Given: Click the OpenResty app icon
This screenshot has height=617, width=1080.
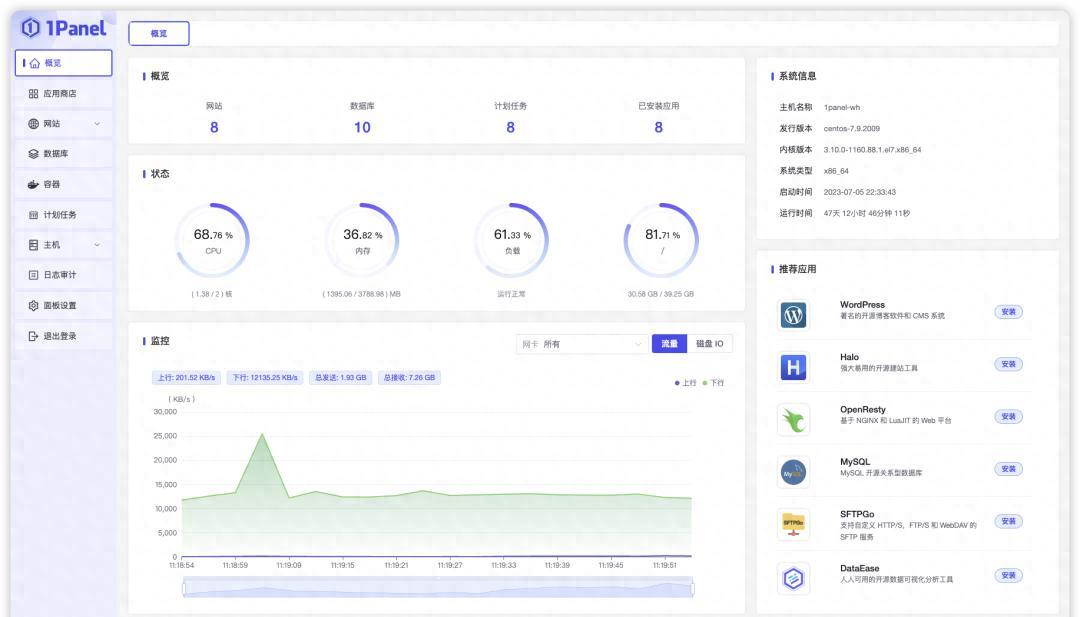Looking at the screenshot, I should 793,420.
